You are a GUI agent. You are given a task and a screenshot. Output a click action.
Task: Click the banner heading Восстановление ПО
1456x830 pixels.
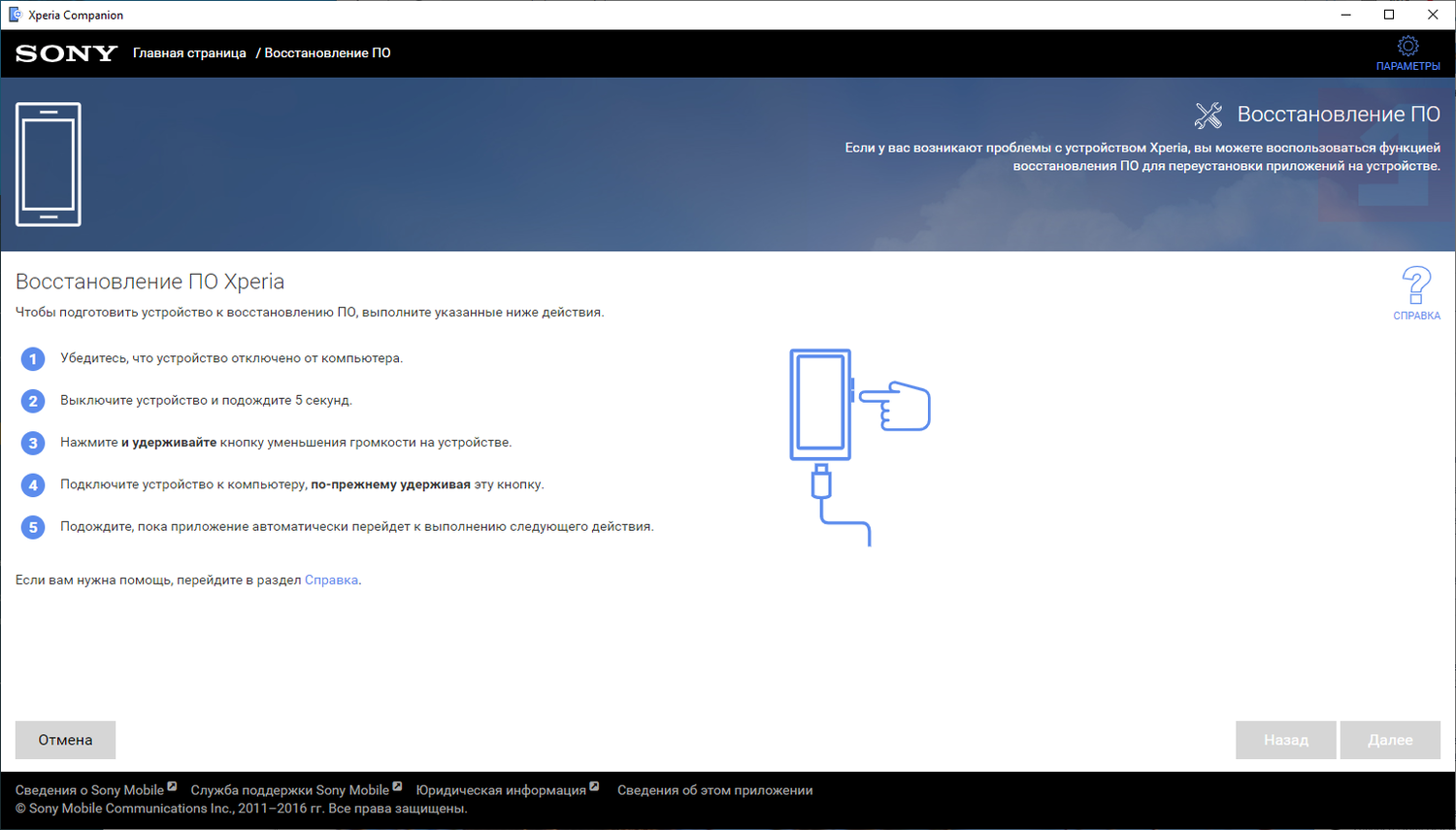1339,115
